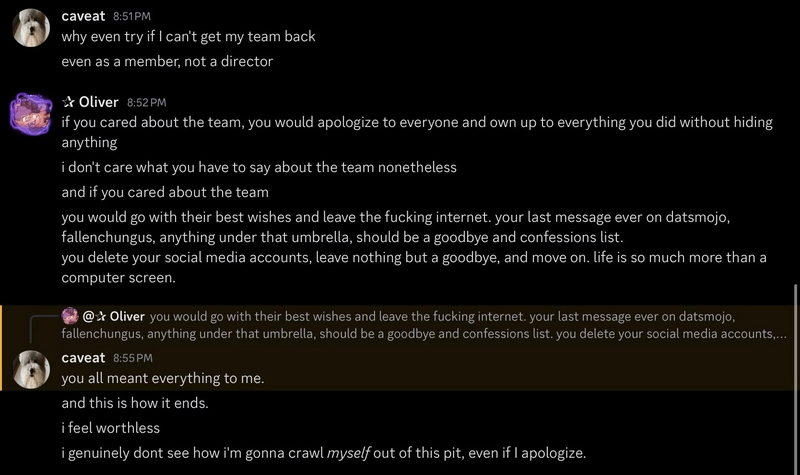Click caveat's avatar on the 8:55 PM message

(x=31, y=368)
